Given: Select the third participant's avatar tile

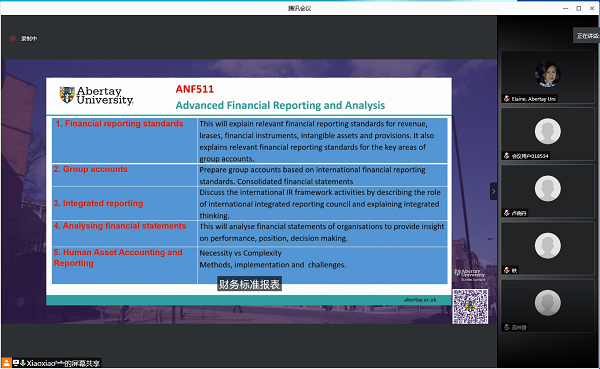Looking at the screenshot, I should click(x=548, y=188).
